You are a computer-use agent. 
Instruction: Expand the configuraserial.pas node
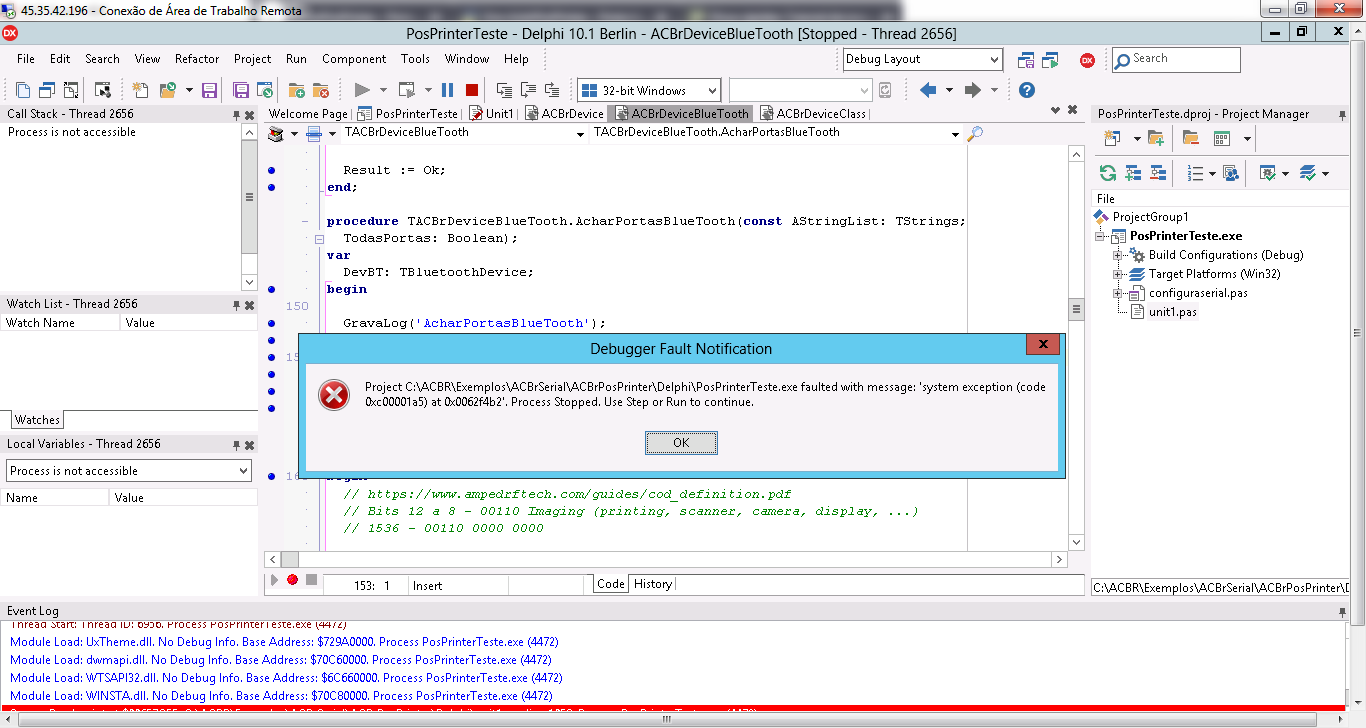pyautogui.click(x=1119, y=293)
